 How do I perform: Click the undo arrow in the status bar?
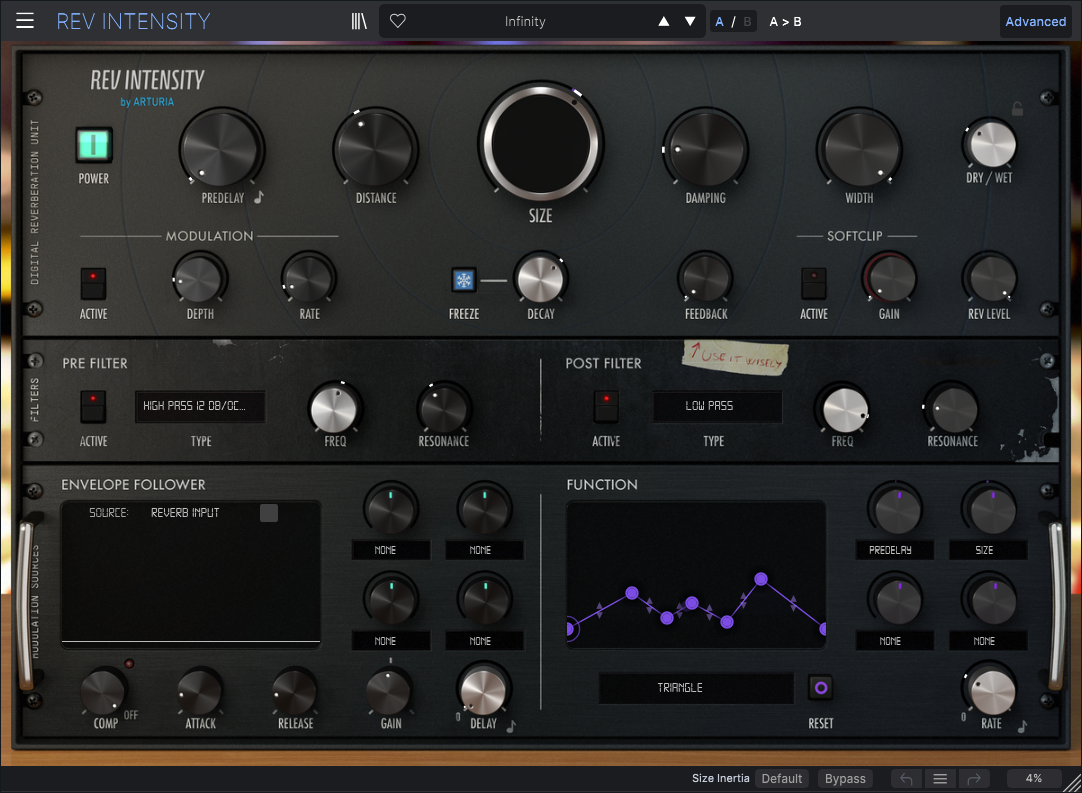pos(906,779)
